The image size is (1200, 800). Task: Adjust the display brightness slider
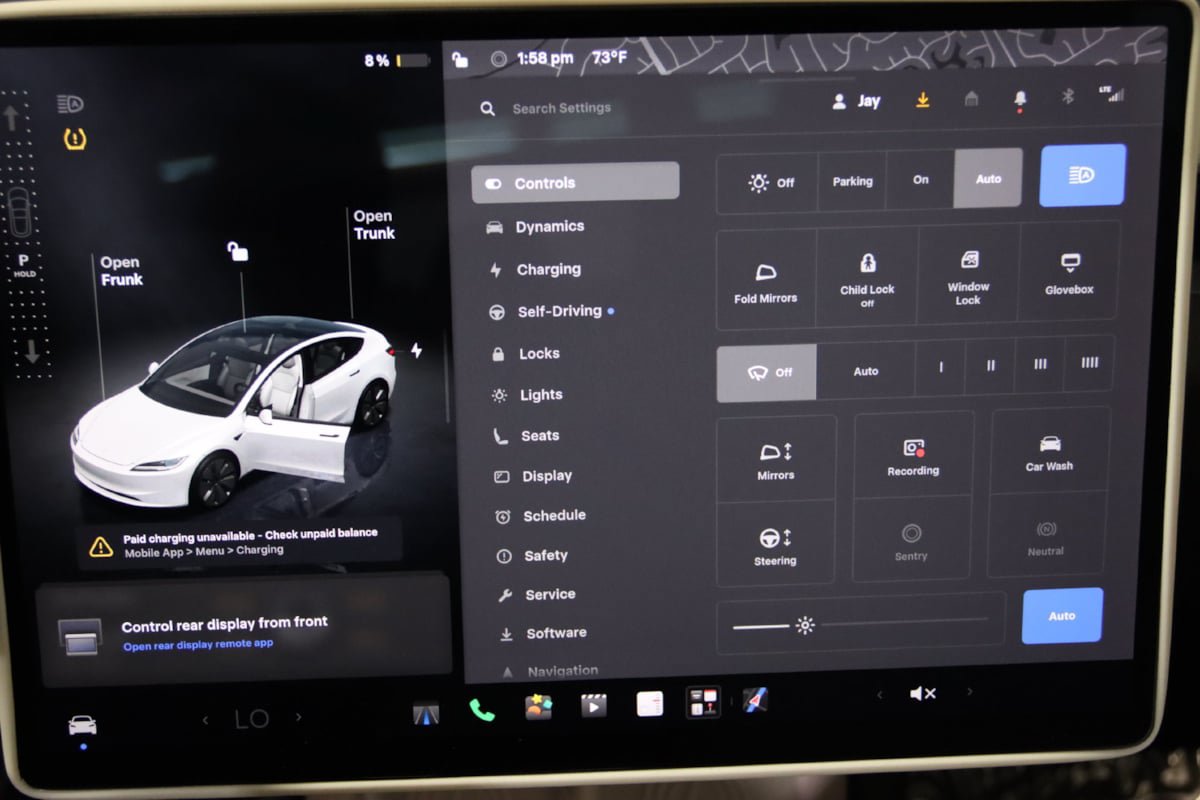tap(861, 623)
